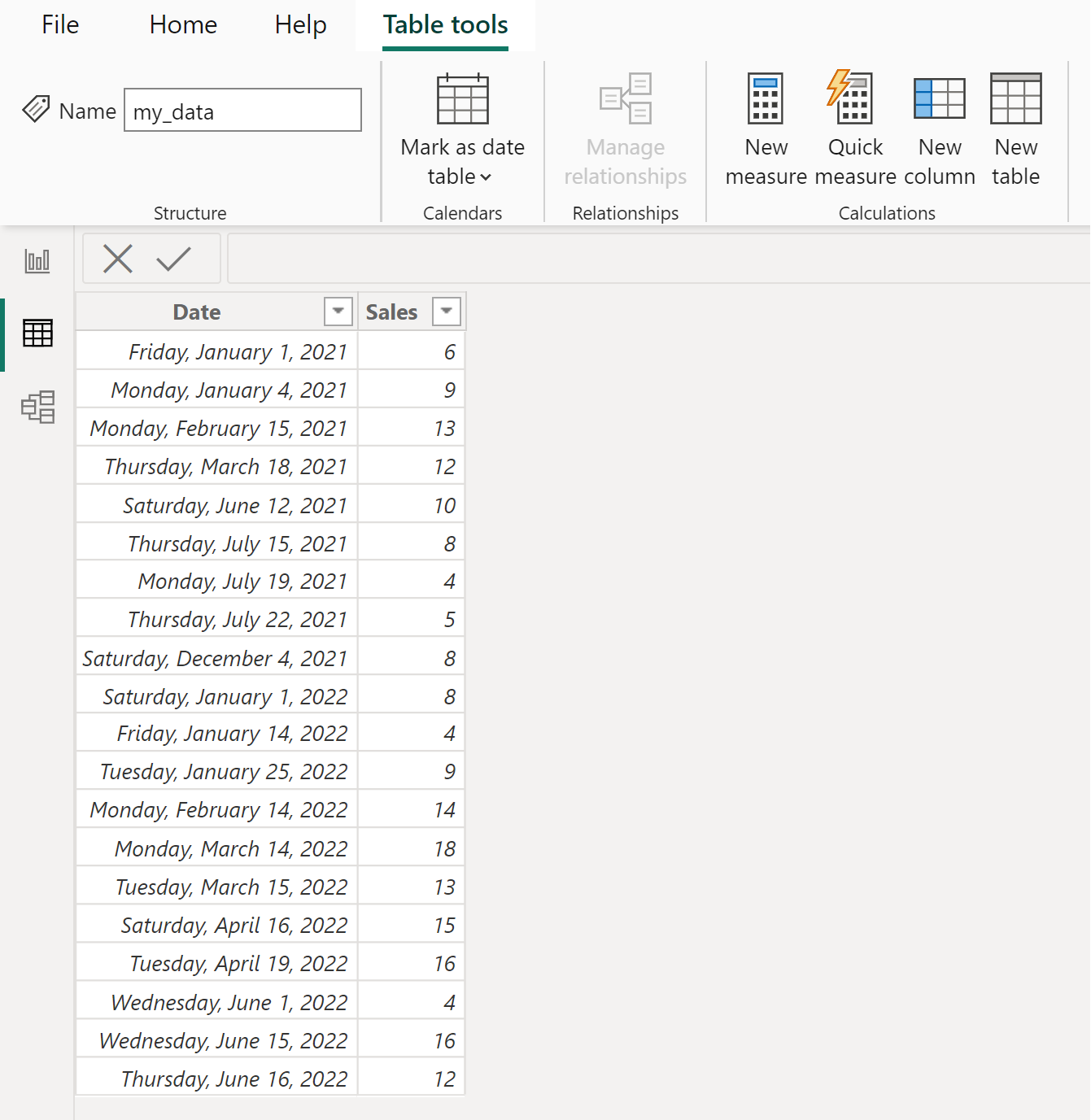Viewport: 1091px width, 1120px height.
Task: Cancel formula with the X icon
Action: click(118, 259)
